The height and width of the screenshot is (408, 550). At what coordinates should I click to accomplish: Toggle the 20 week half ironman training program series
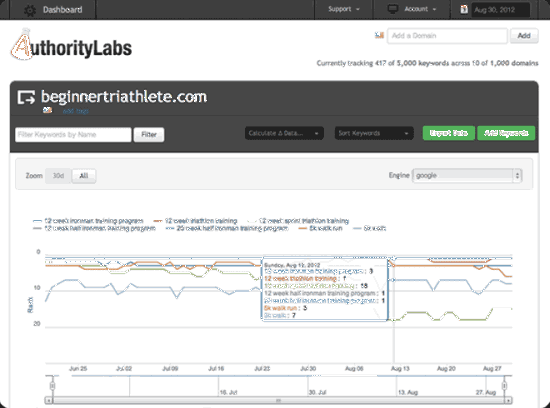(227, 228)
